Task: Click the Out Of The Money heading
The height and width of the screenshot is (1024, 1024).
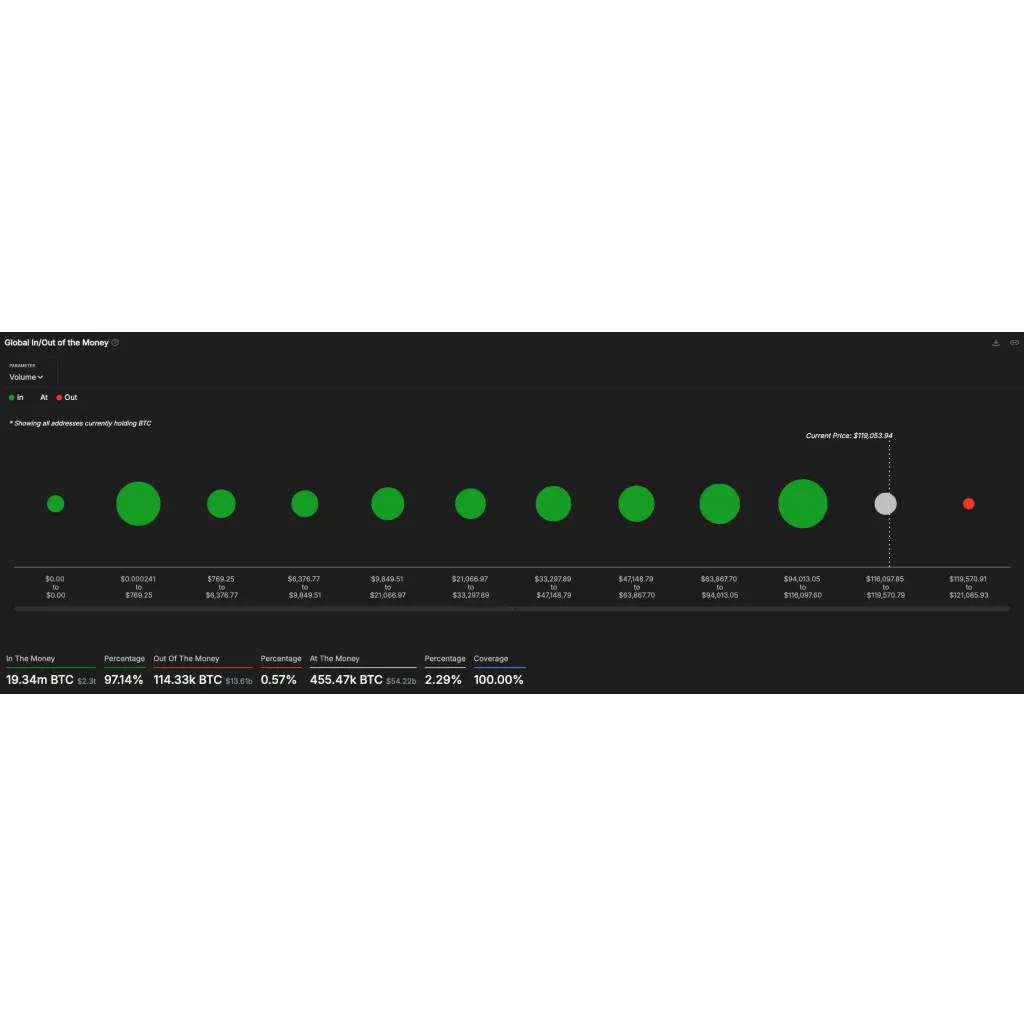Action: [x=186, y=658]
